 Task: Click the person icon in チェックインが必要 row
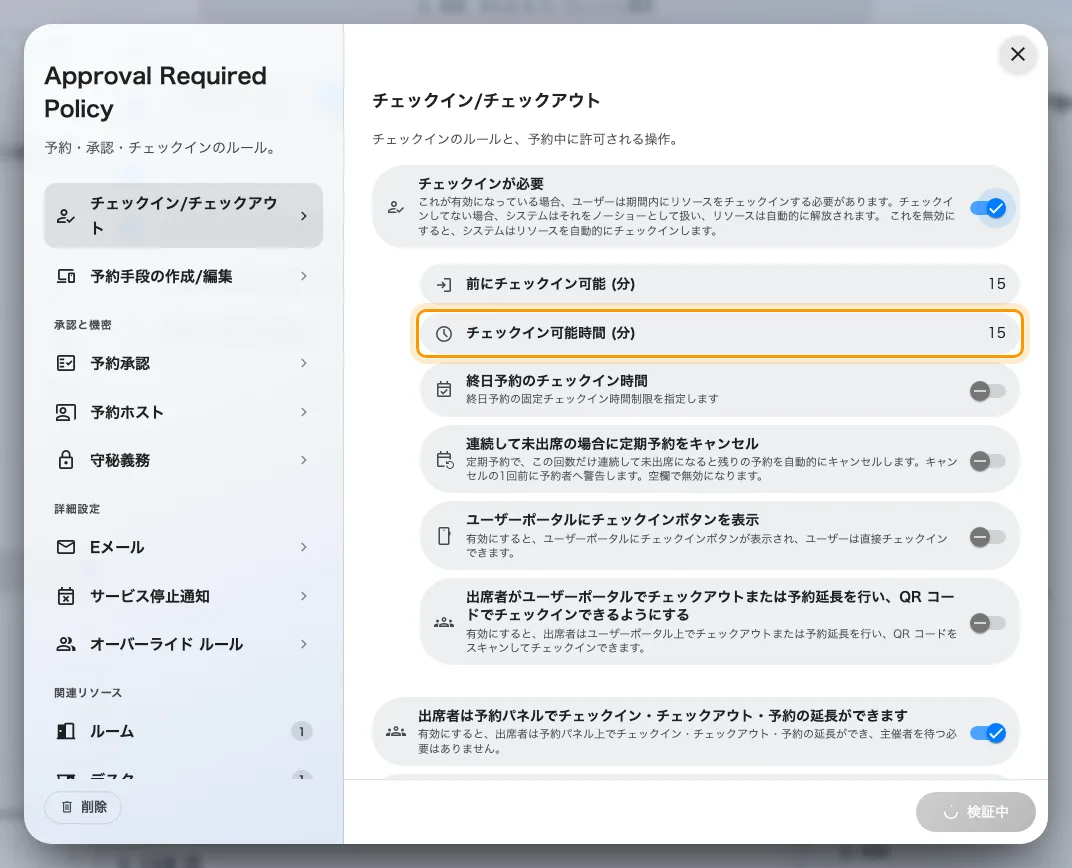pos(395,207)
